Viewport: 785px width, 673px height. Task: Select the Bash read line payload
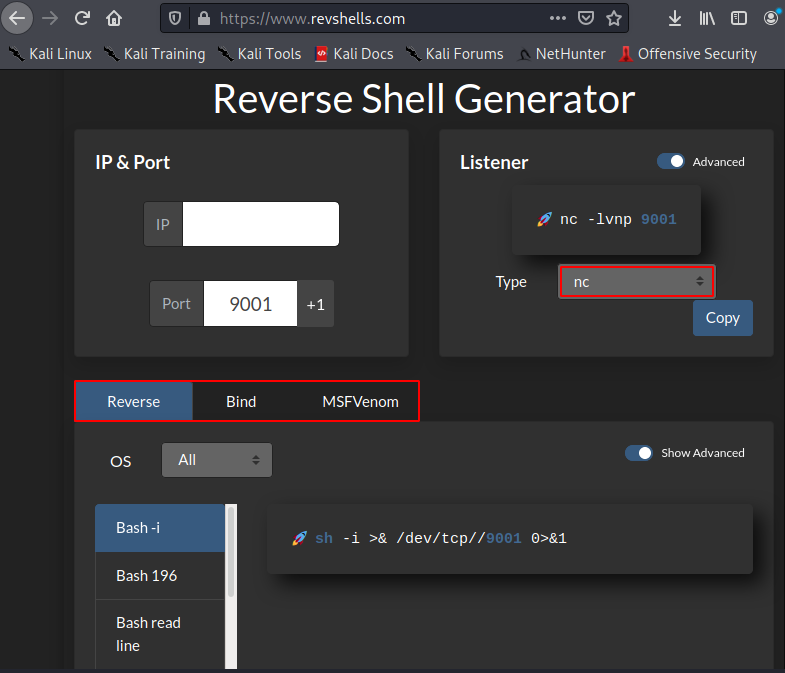pos(160,634)
